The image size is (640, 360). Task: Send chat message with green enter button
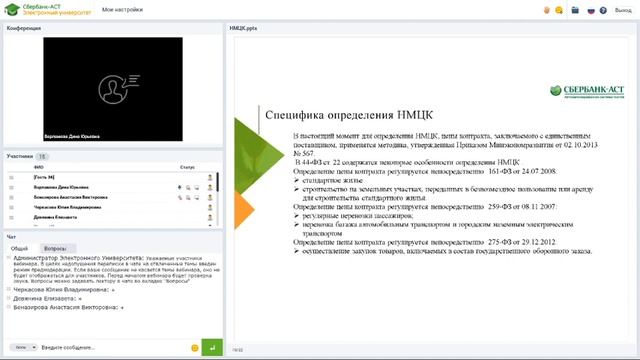point(212,348)
